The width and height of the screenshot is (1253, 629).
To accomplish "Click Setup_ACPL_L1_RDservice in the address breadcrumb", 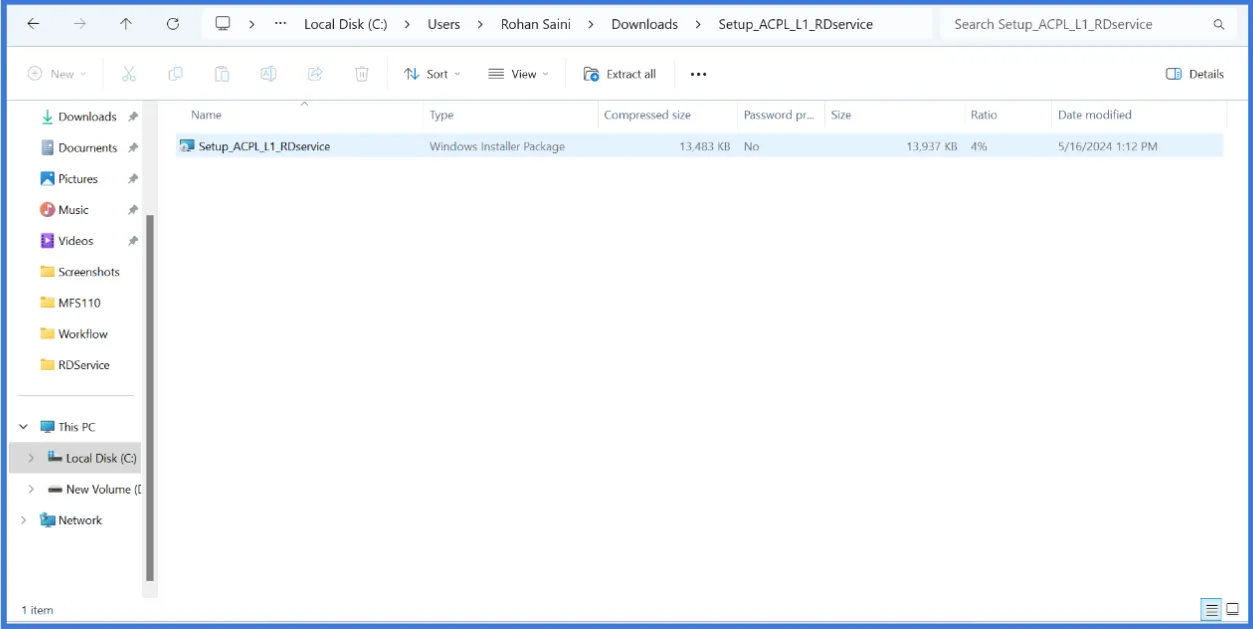I will 796,24.
